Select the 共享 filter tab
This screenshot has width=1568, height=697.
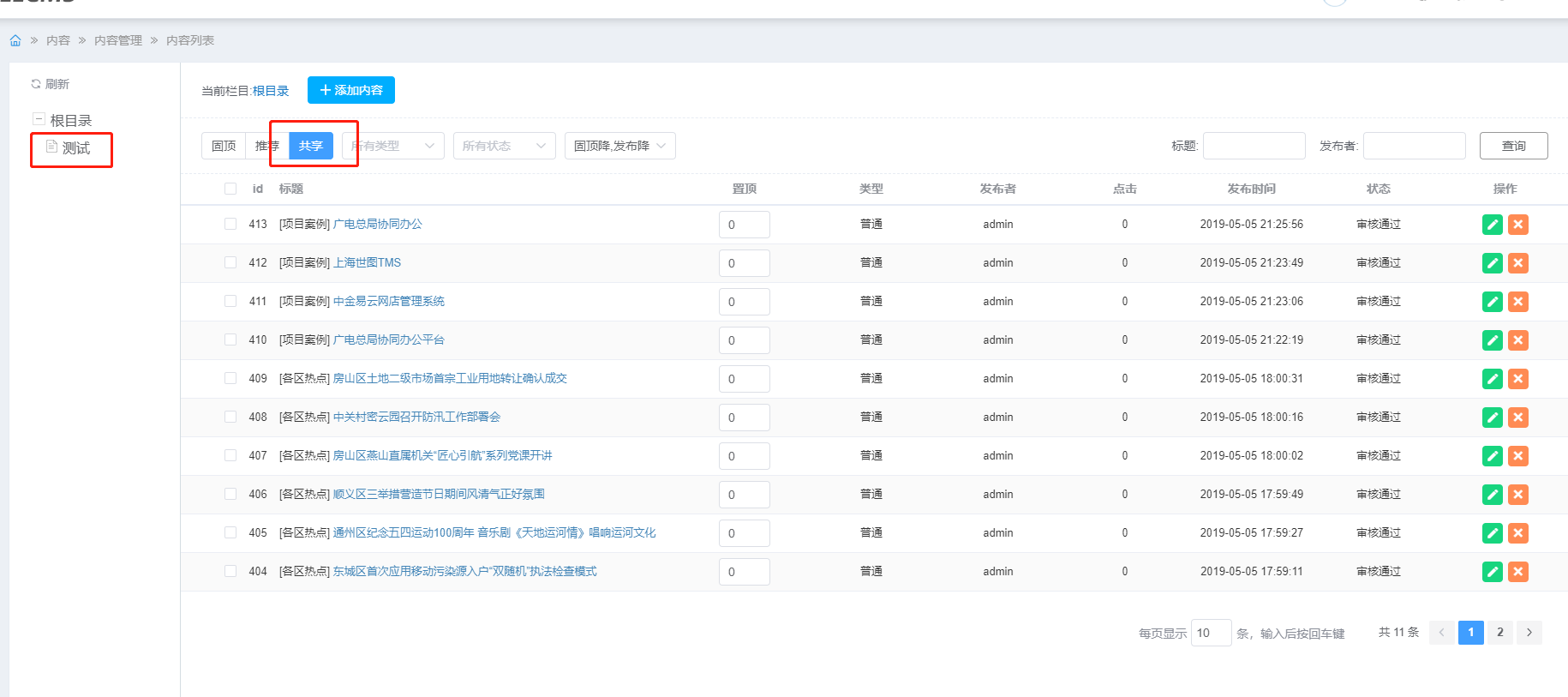pyautogui.click(x=311, y=146)
